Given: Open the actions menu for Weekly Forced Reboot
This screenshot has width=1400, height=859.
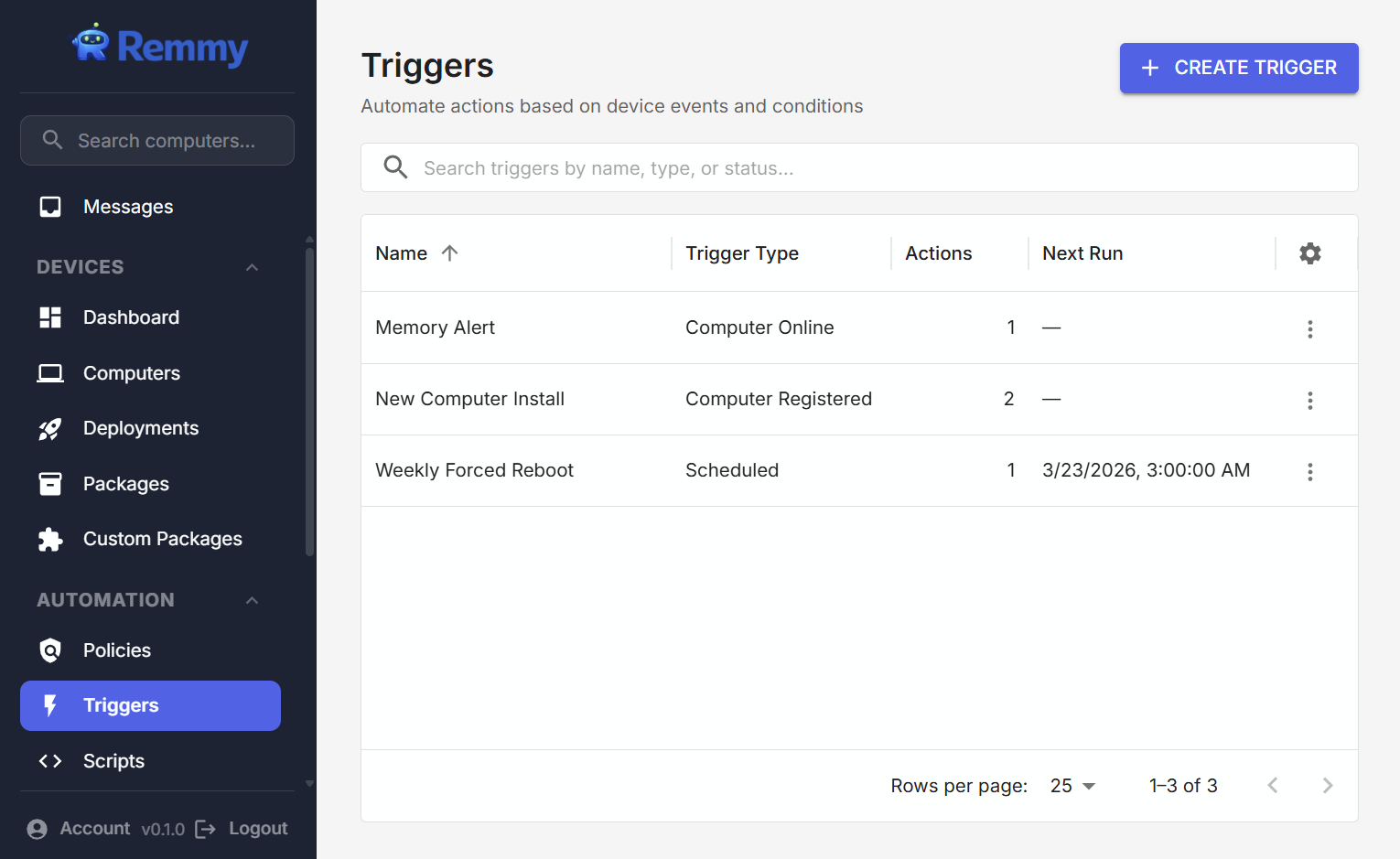Looking at the screenshot, I should tap(1309, 471).
